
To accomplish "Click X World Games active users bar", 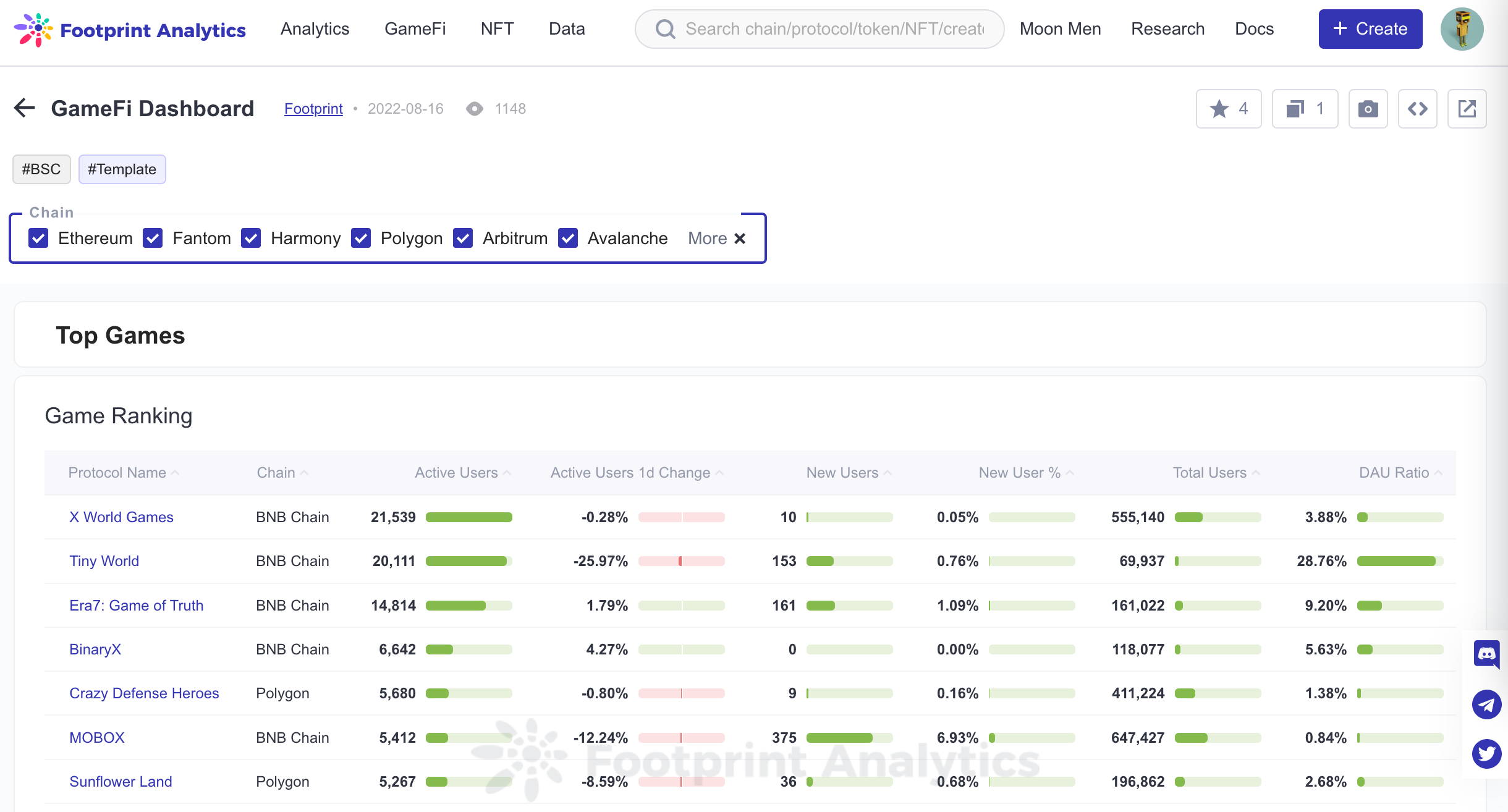I will (x=469, y=517).
